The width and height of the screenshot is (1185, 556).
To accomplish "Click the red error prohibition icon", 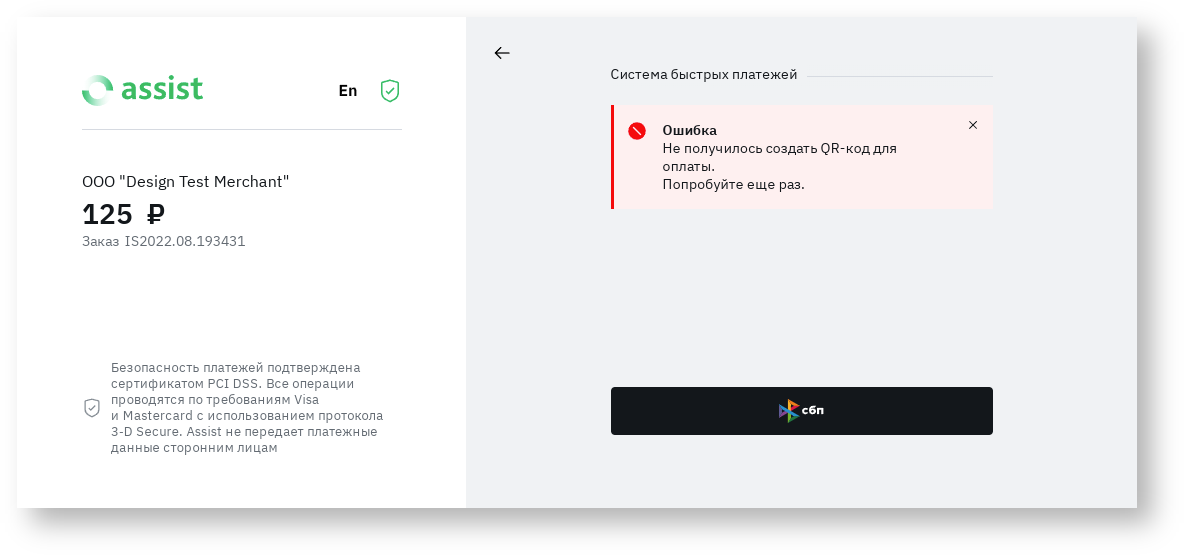I will coord(637,131).
